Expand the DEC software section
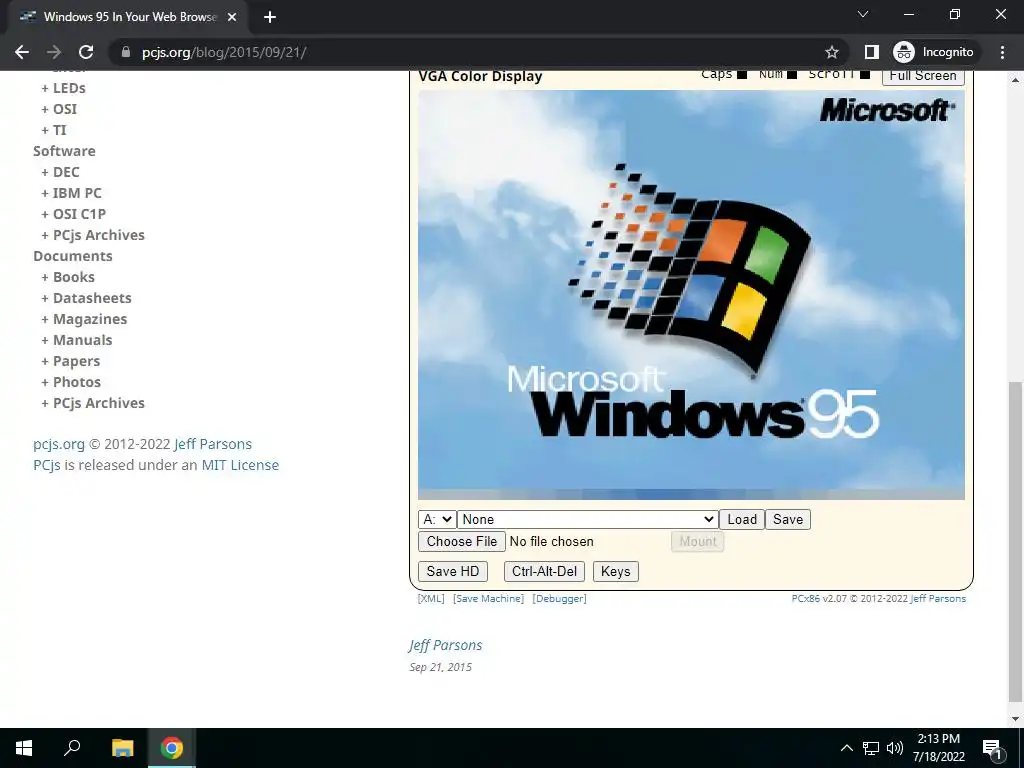The image size is (1024, 768). [60, 172]
